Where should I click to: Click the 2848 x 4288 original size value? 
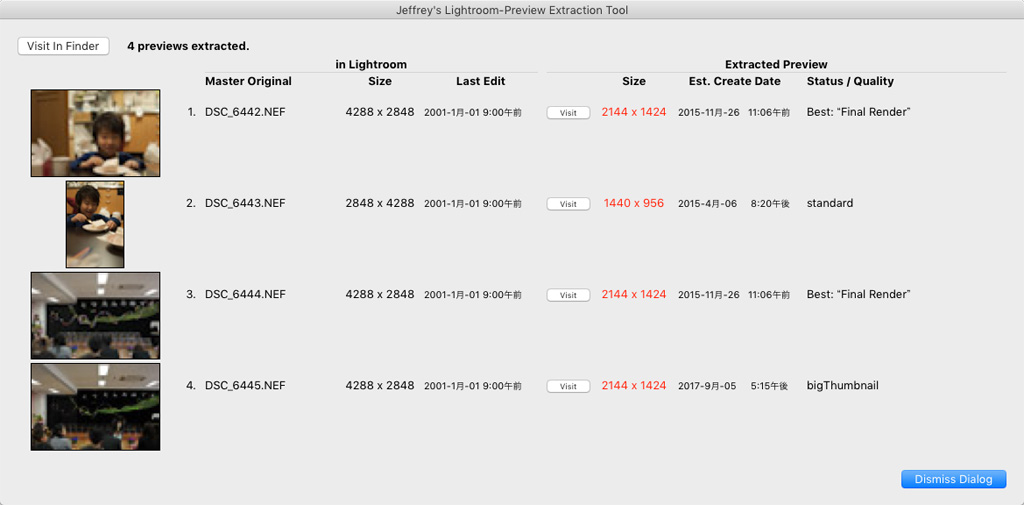tap(379, 203)
